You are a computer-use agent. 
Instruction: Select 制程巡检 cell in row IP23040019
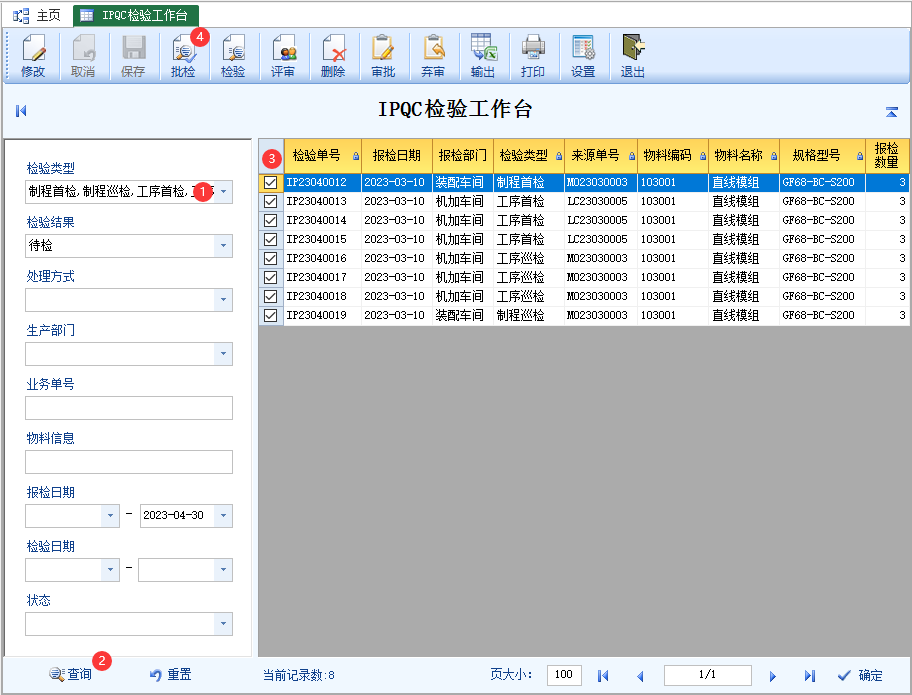click(x=529, y=315)
